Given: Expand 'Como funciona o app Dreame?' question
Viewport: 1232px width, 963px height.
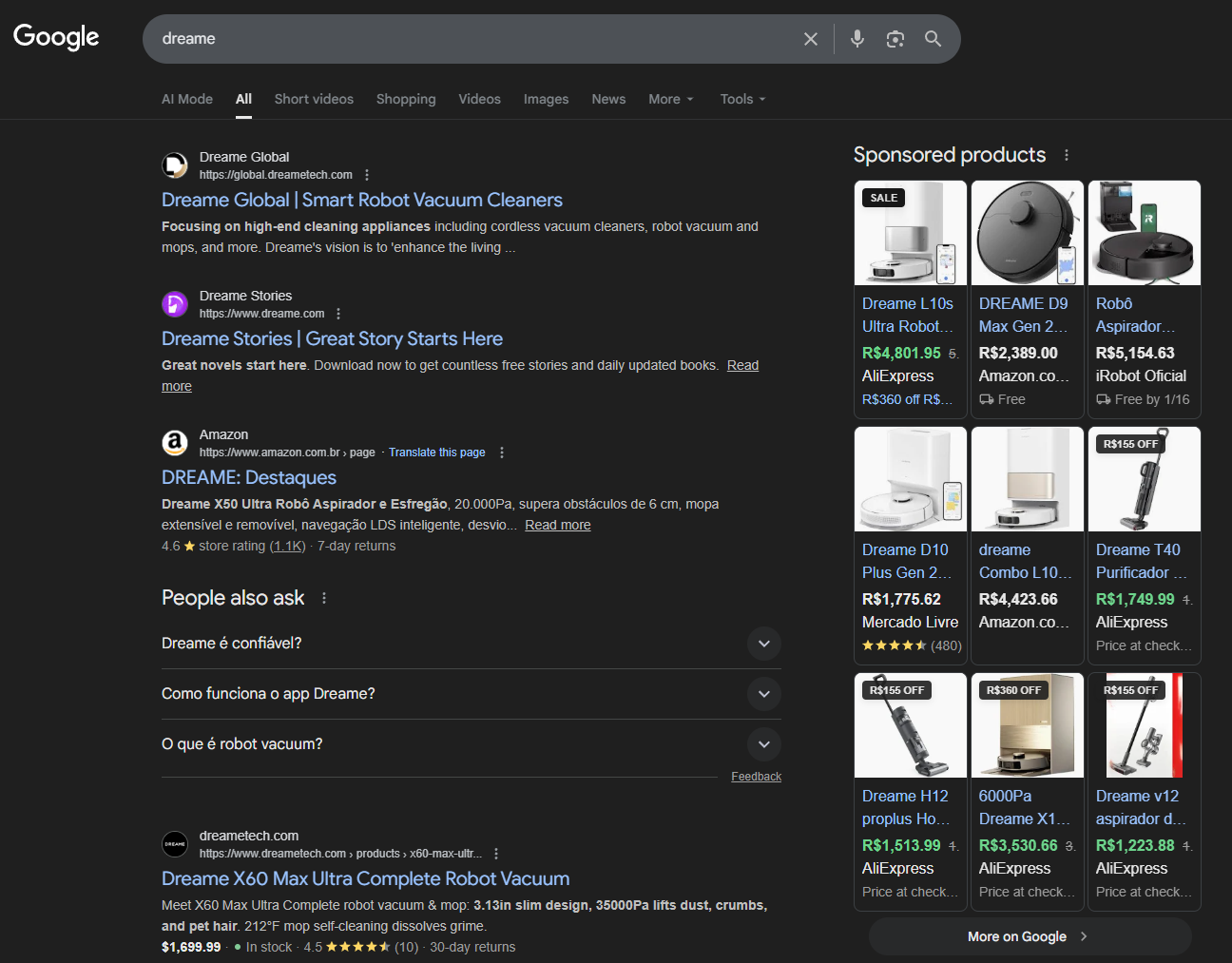Looking at the screenshot, I should pyautogui.click(x=763, y=694).
